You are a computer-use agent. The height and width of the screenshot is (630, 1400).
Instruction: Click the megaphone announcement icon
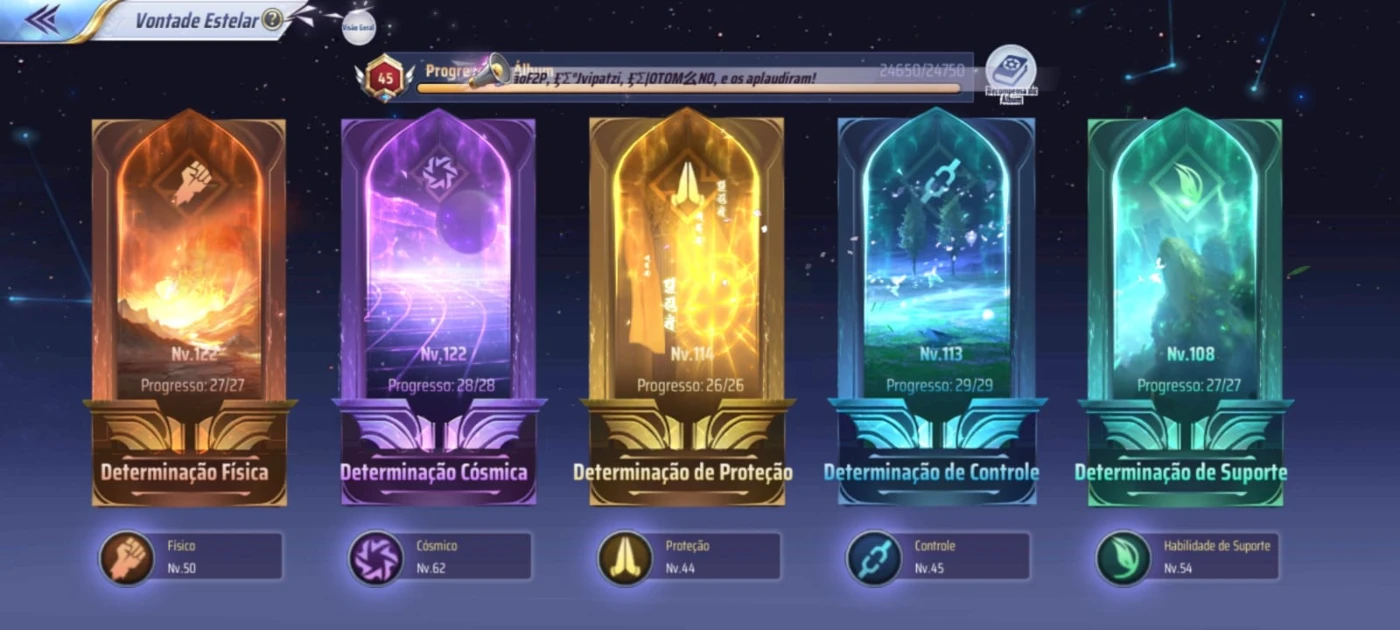490,71
